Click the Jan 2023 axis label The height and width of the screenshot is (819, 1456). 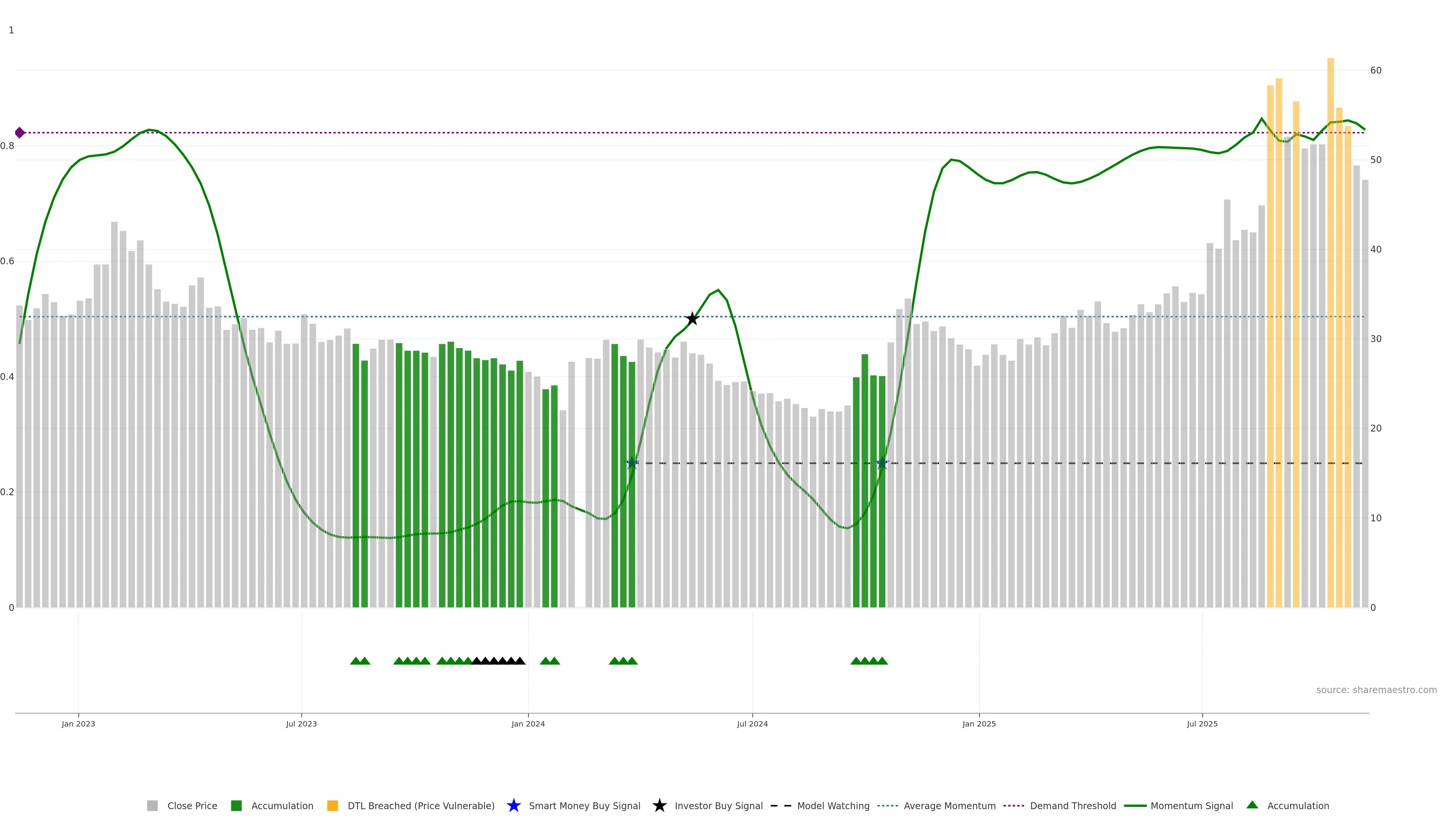point(78,724)
